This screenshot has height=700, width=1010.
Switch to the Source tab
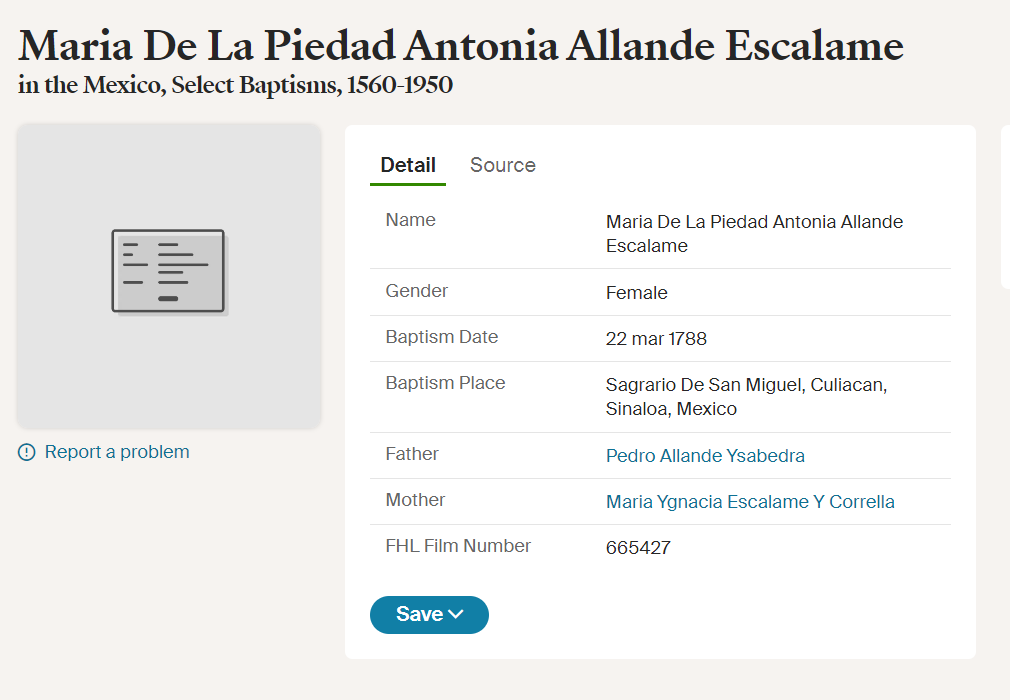tap(503, 165)
